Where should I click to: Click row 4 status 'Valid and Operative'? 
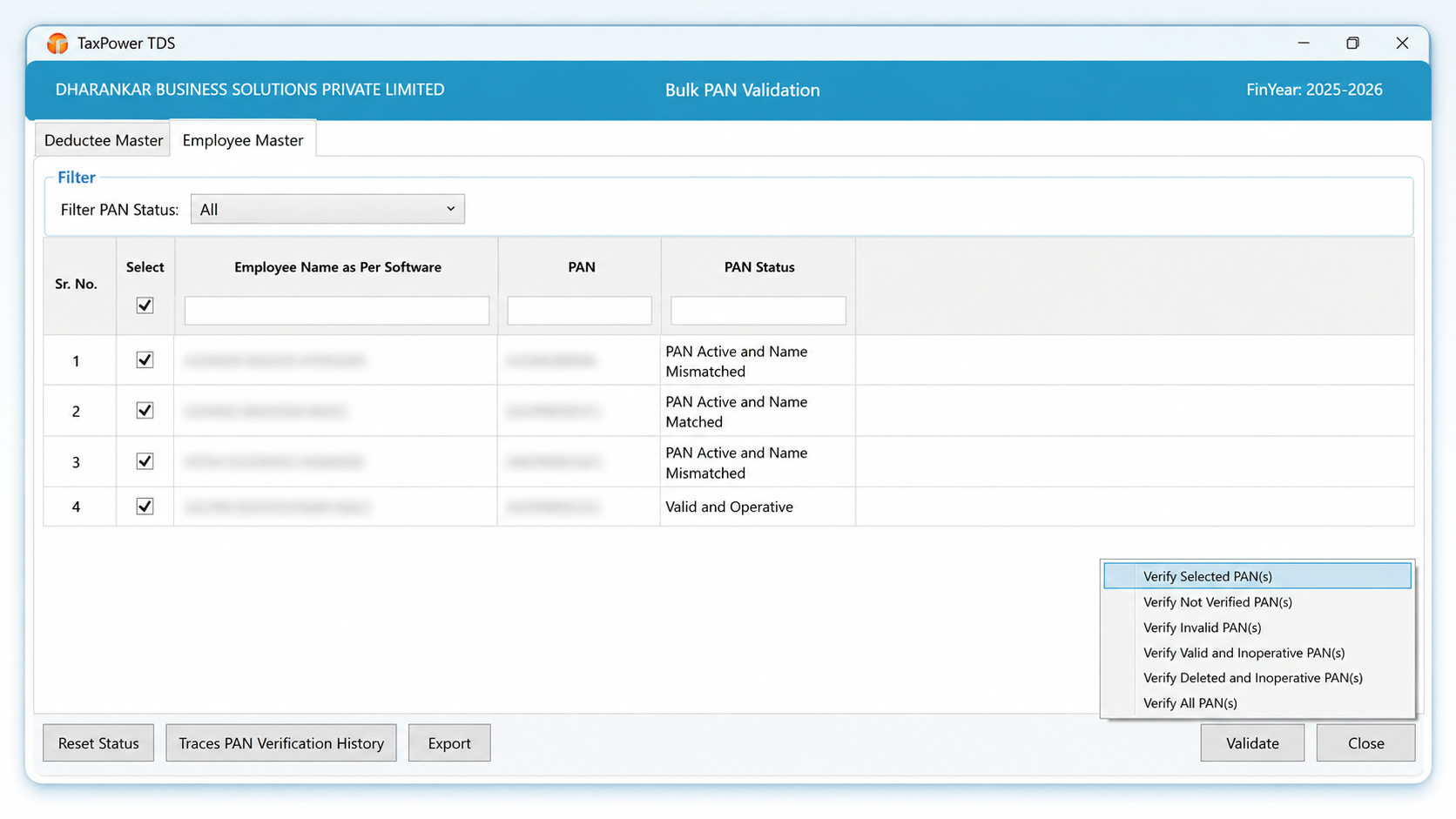coord(729,507)
